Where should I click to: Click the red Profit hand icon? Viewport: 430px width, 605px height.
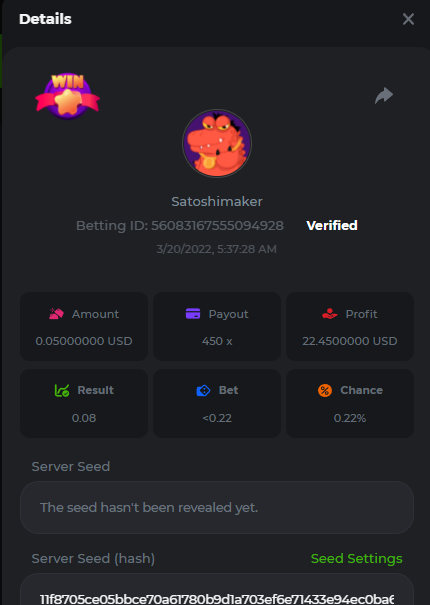[330, 314]
